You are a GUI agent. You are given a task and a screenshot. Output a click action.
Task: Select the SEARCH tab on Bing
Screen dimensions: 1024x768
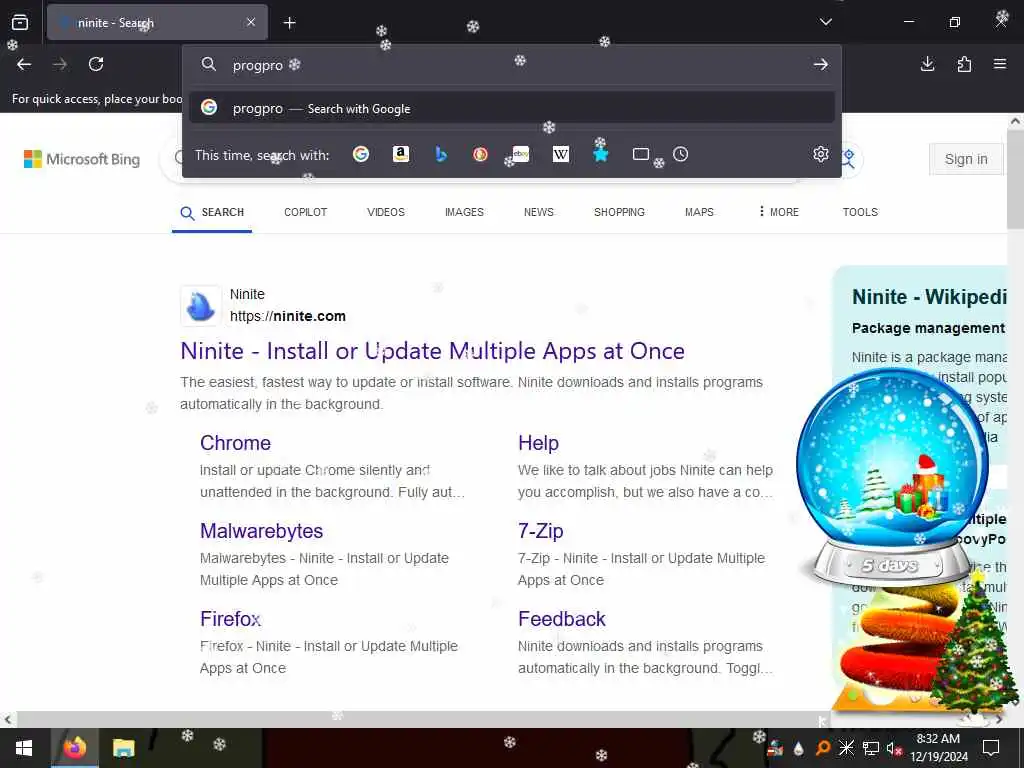[212, 213]
